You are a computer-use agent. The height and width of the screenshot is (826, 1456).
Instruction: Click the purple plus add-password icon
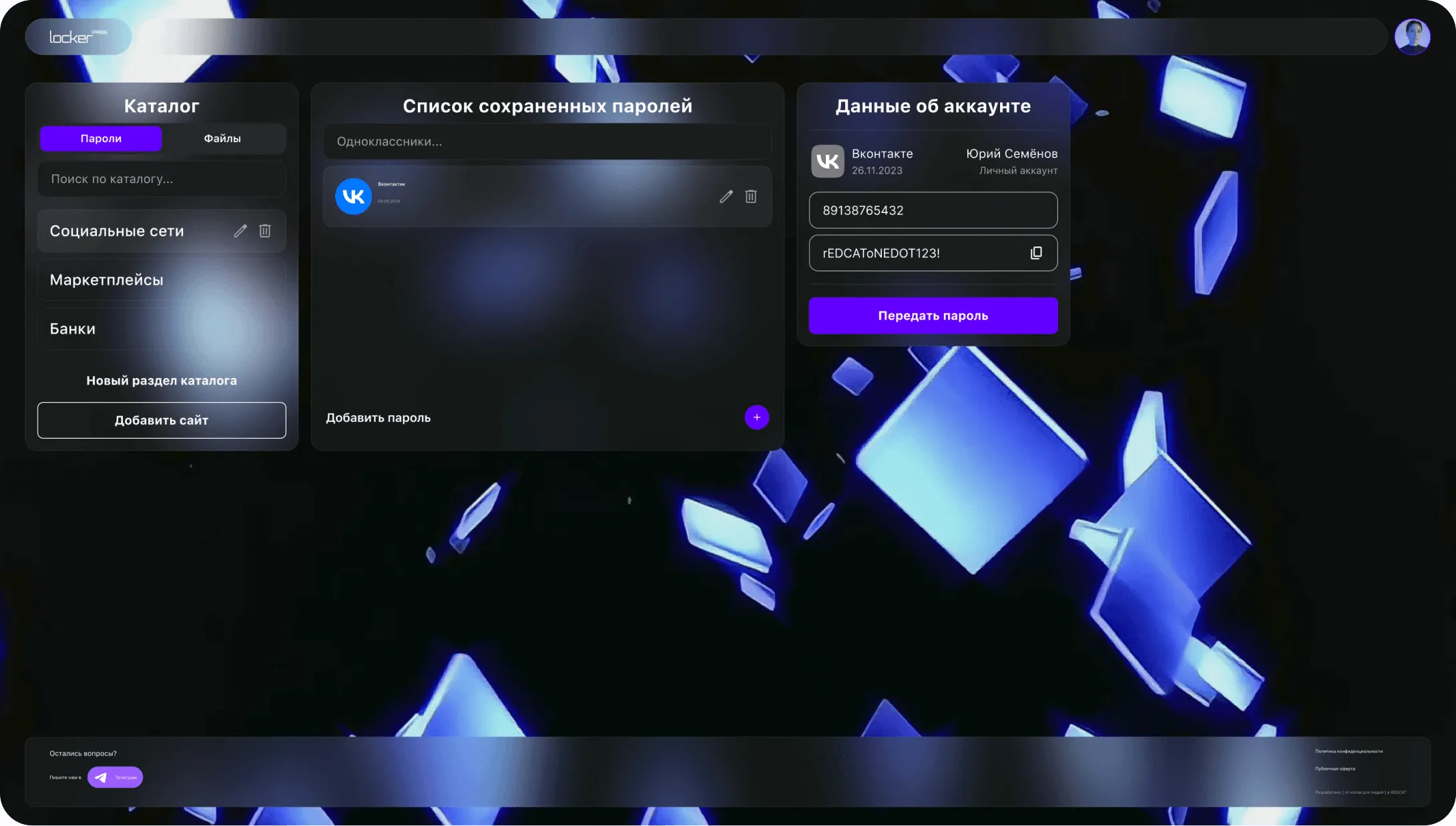click(756, 417)
